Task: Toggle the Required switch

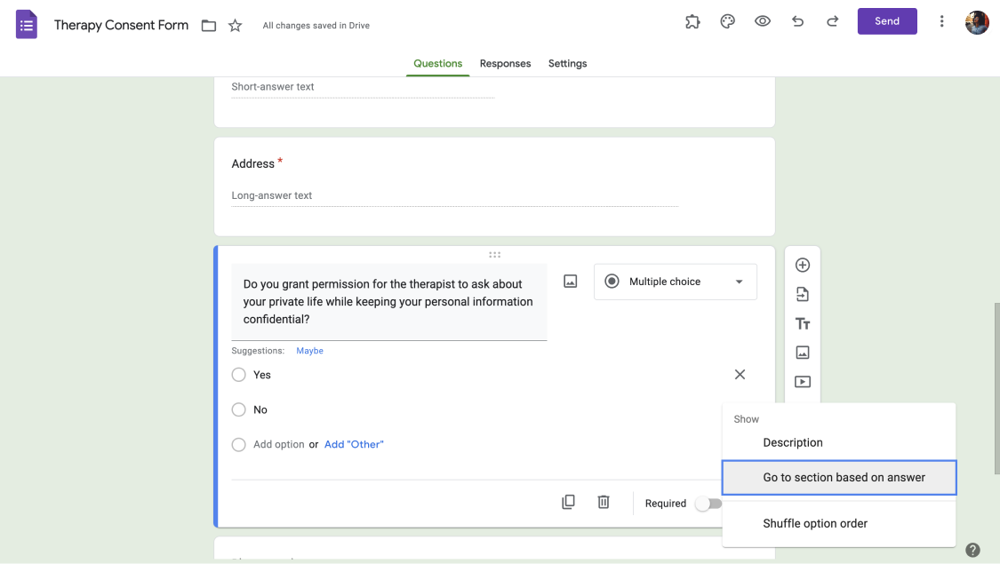Action: pyautogui.click(x=709, y=503)
